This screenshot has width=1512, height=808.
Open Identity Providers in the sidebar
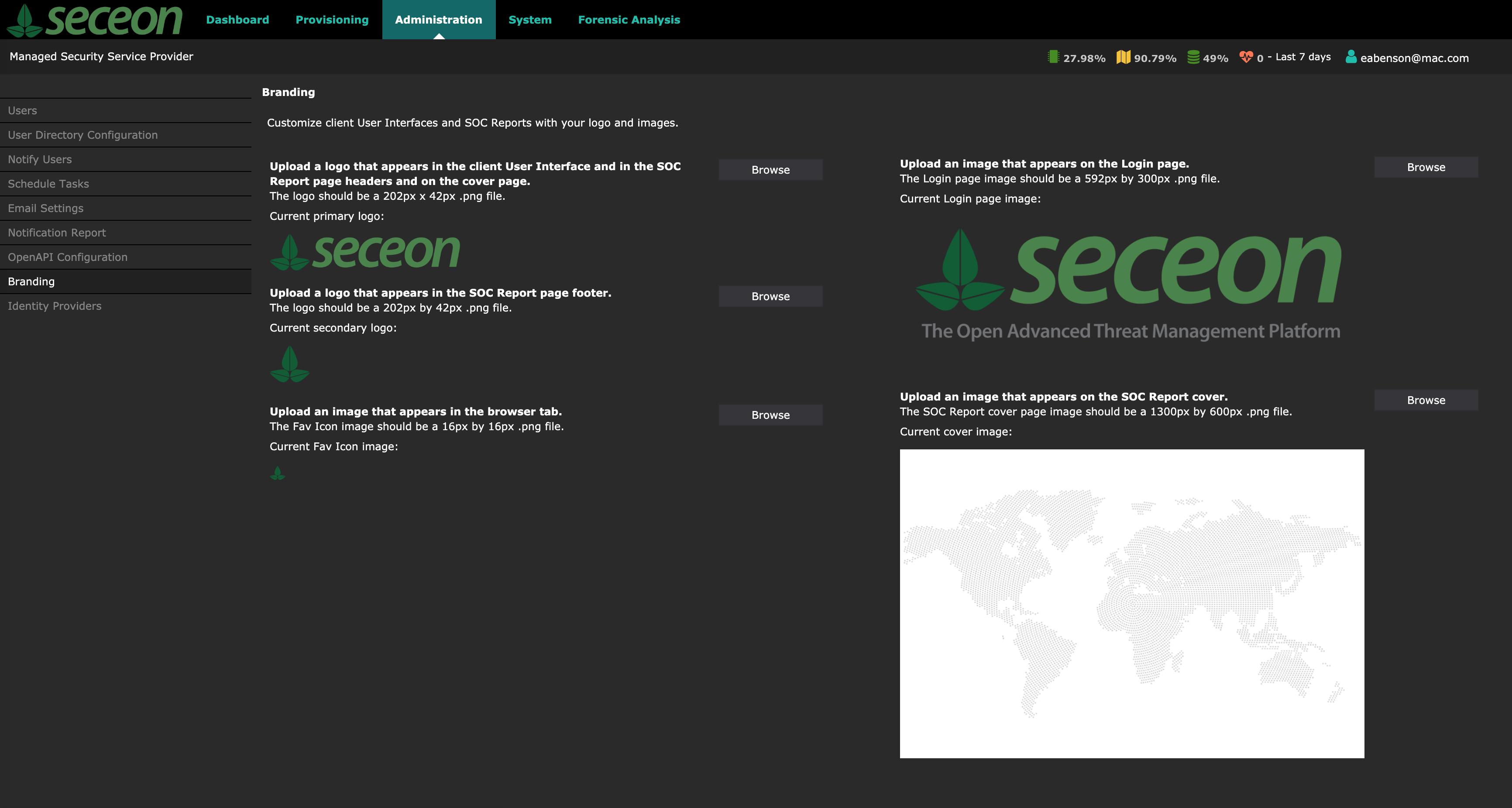pyautogui.click(x=55, y=306)
